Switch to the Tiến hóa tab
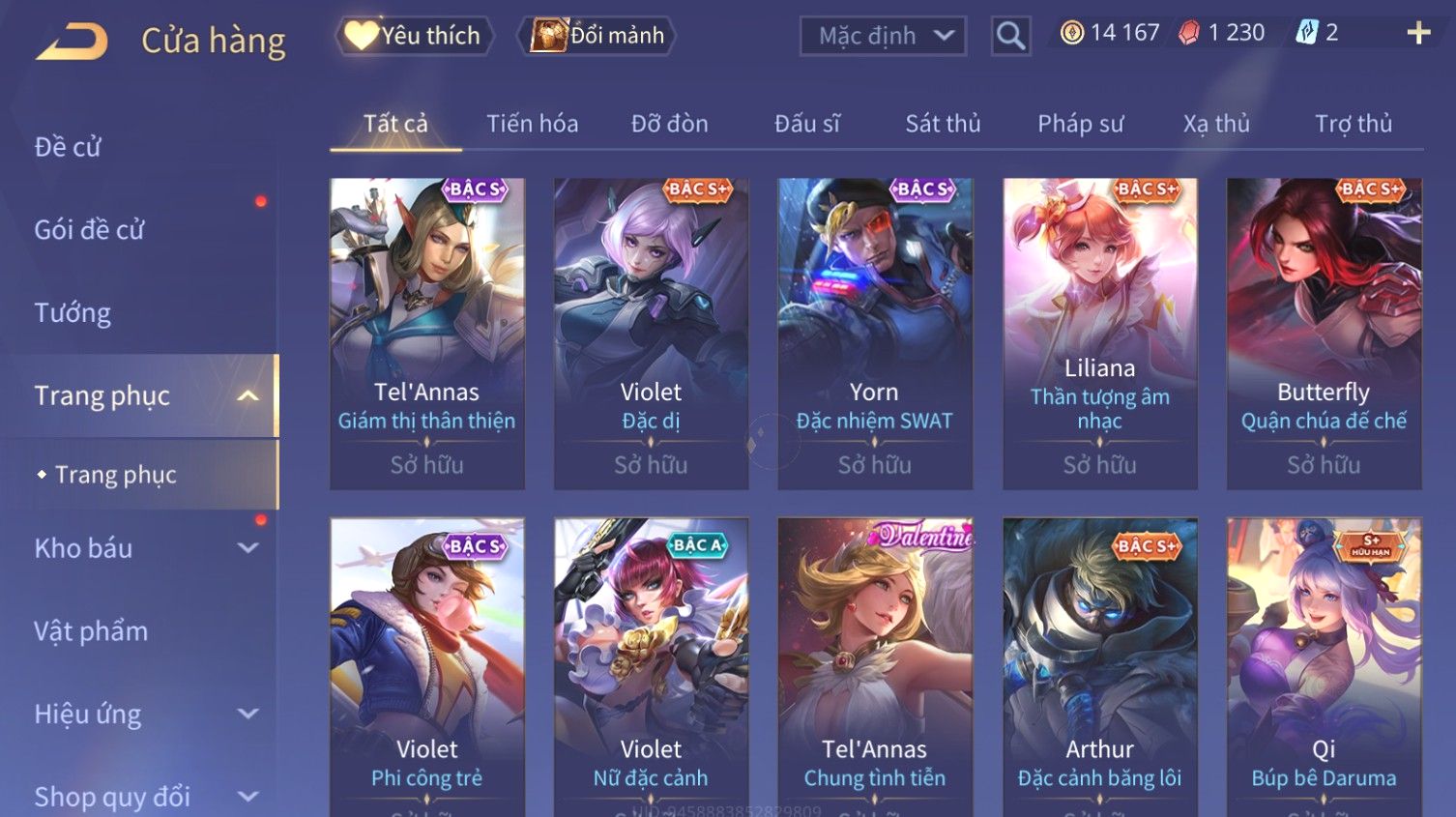 tap(532, 124)
